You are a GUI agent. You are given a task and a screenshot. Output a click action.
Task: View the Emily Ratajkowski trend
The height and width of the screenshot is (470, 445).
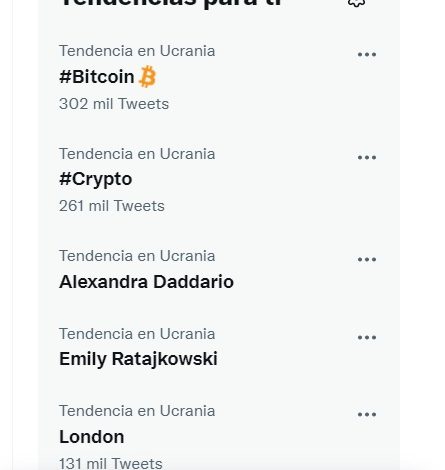[x=138, y=359]
